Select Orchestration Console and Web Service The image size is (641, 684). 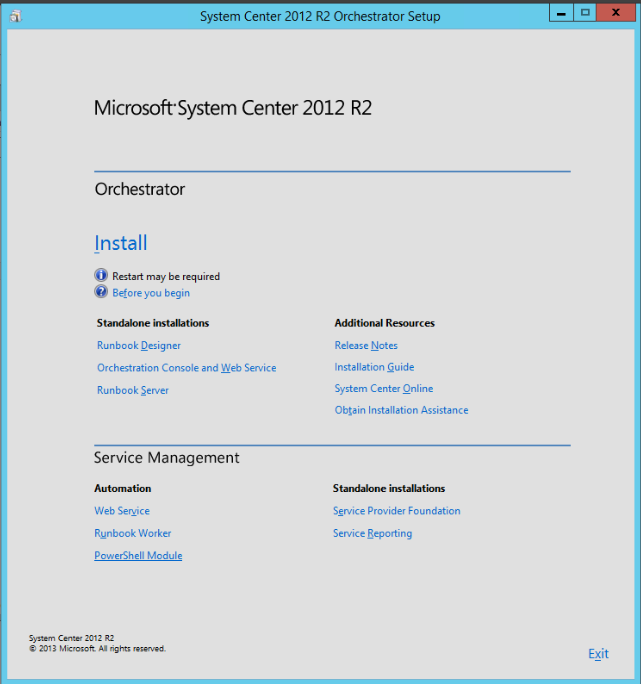(186, 368)
